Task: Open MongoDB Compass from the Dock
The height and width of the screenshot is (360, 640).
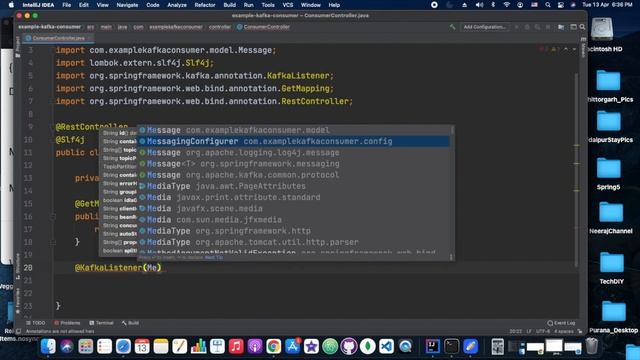Action: [368, 347]
